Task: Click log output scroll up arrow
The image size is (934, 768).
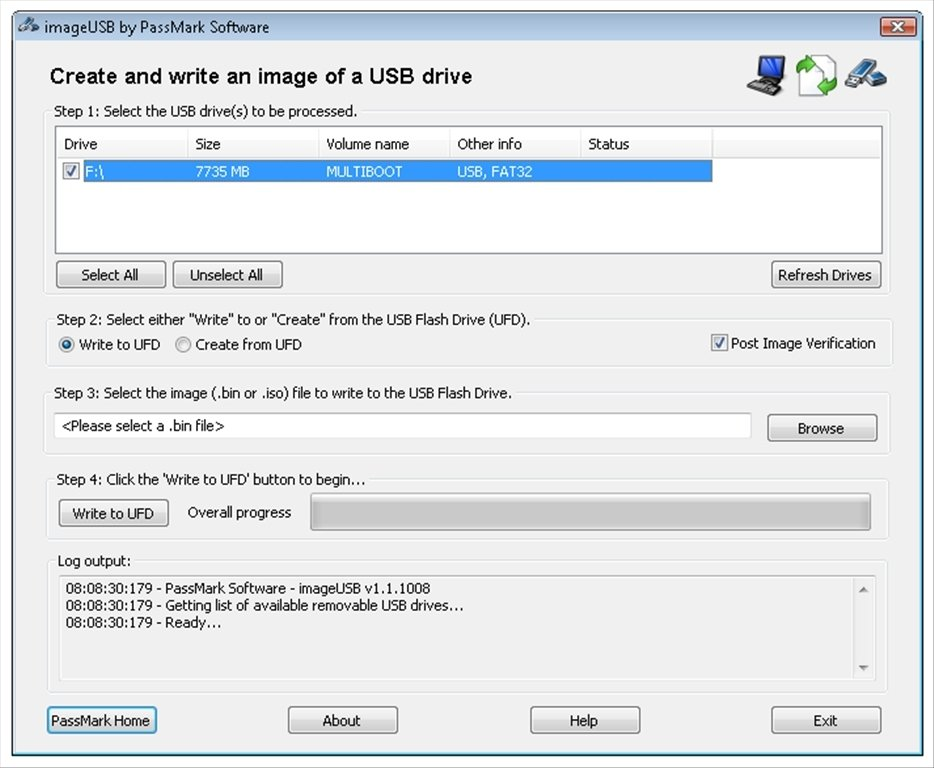Action: [863, 590]
